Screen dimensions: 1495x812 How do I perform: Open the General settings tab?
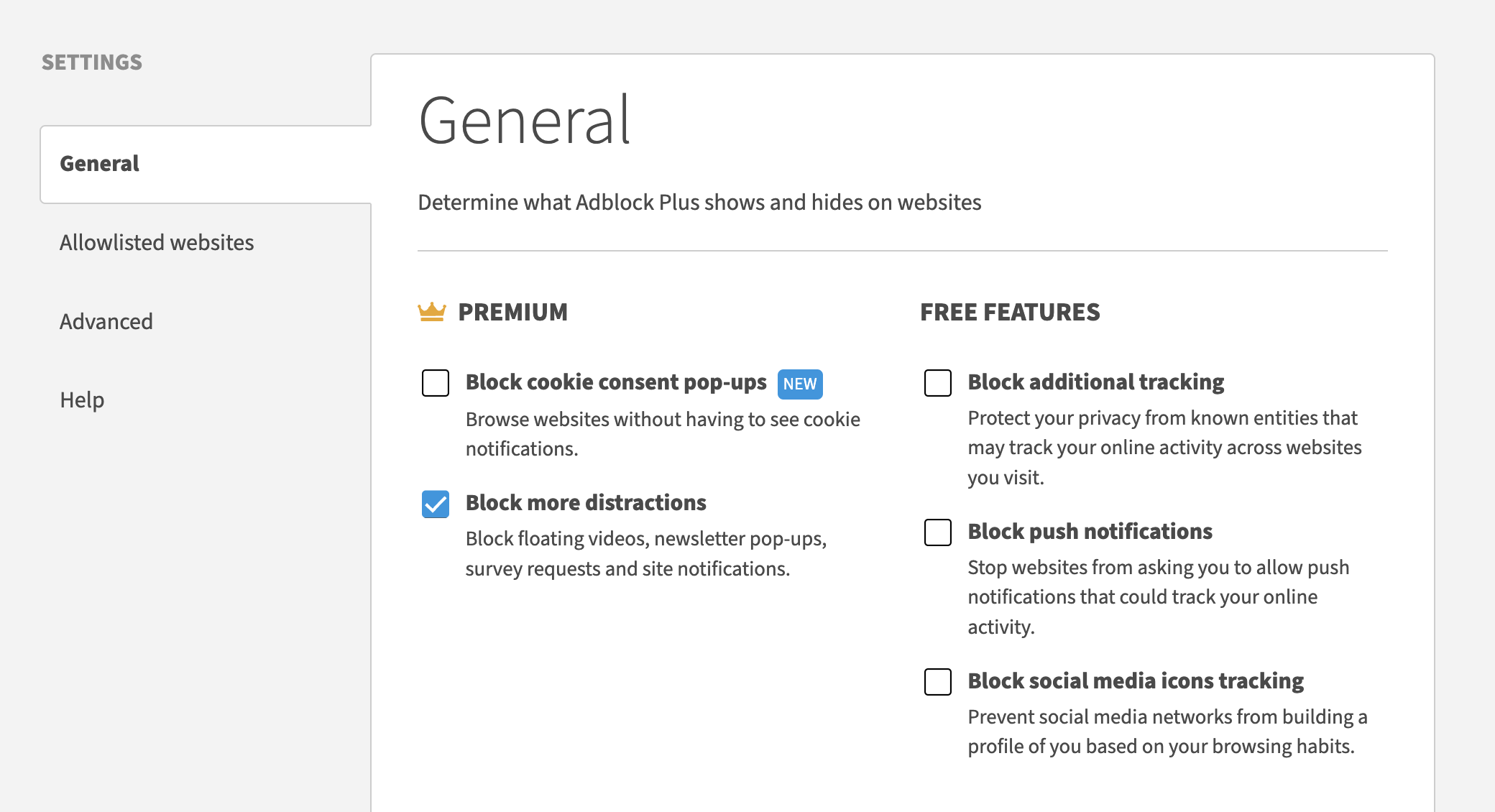(x=100, y=164)
